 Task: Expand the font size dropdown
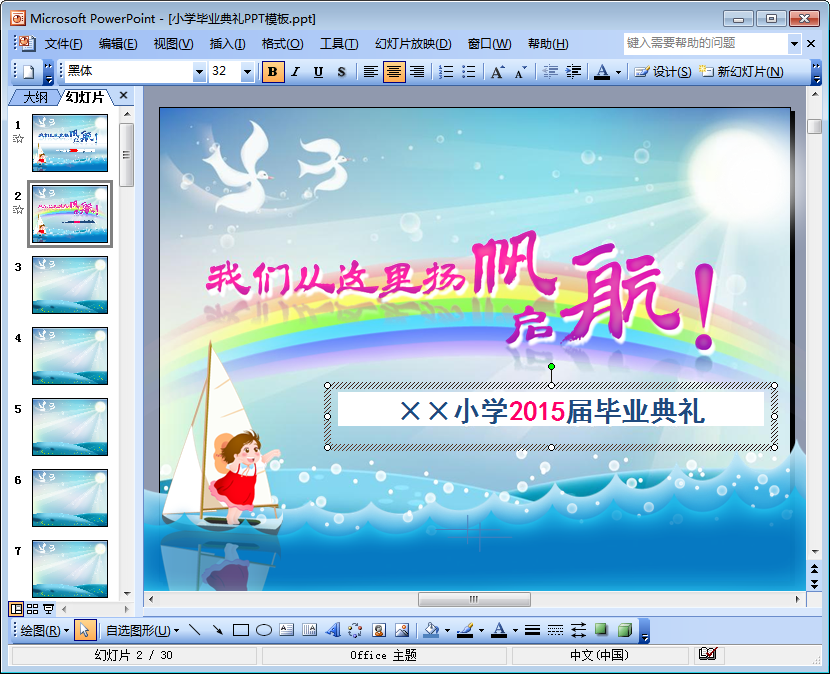coord(247,72)
